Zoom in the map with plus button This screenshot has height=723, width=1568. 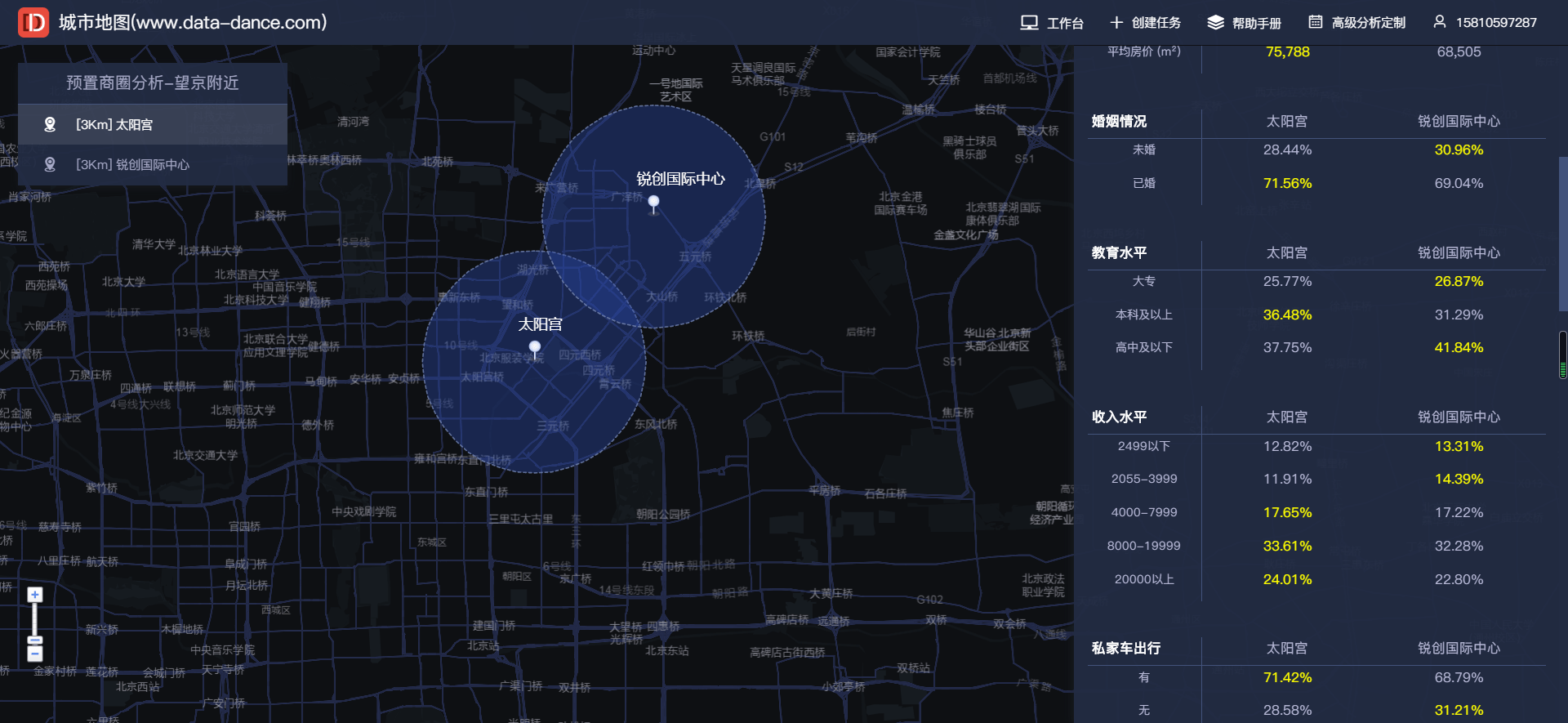click(34, 595)
